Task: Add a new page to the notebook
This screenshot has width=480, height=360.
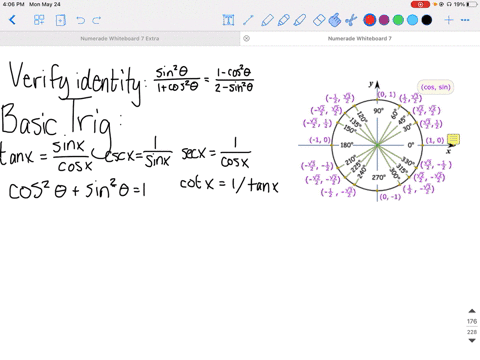Action: pos(60,20)
